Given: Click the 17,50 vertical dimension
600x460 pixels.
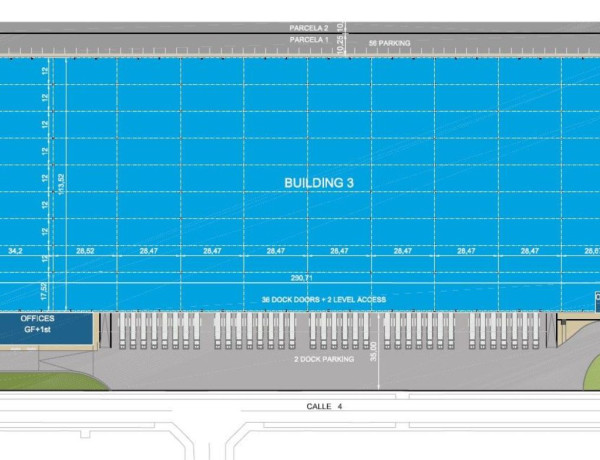Looking at the screenshot, I should (x=44, y=294).
